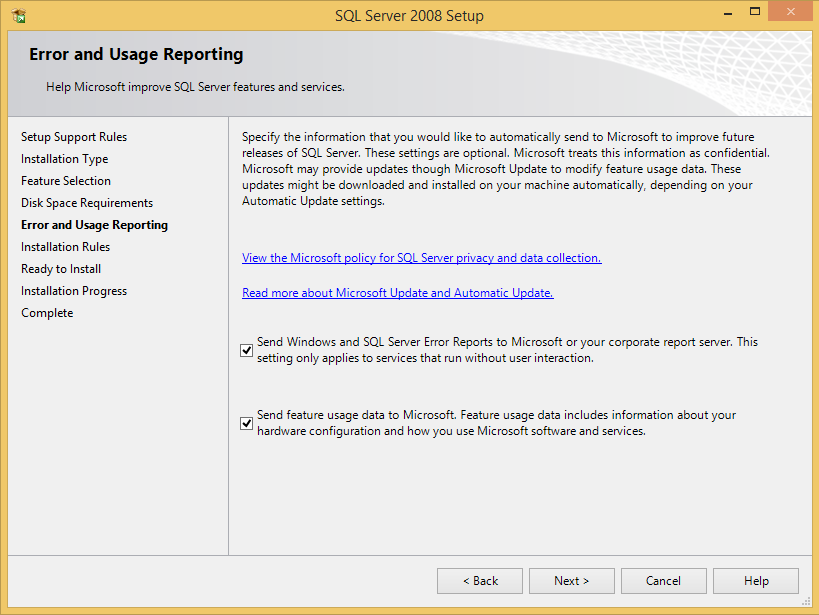Image resolution: width=819 pixels, height=615 pixels.
Task: Uncheck Send Windows and SQL Server Error Reports
Action: 247,350
